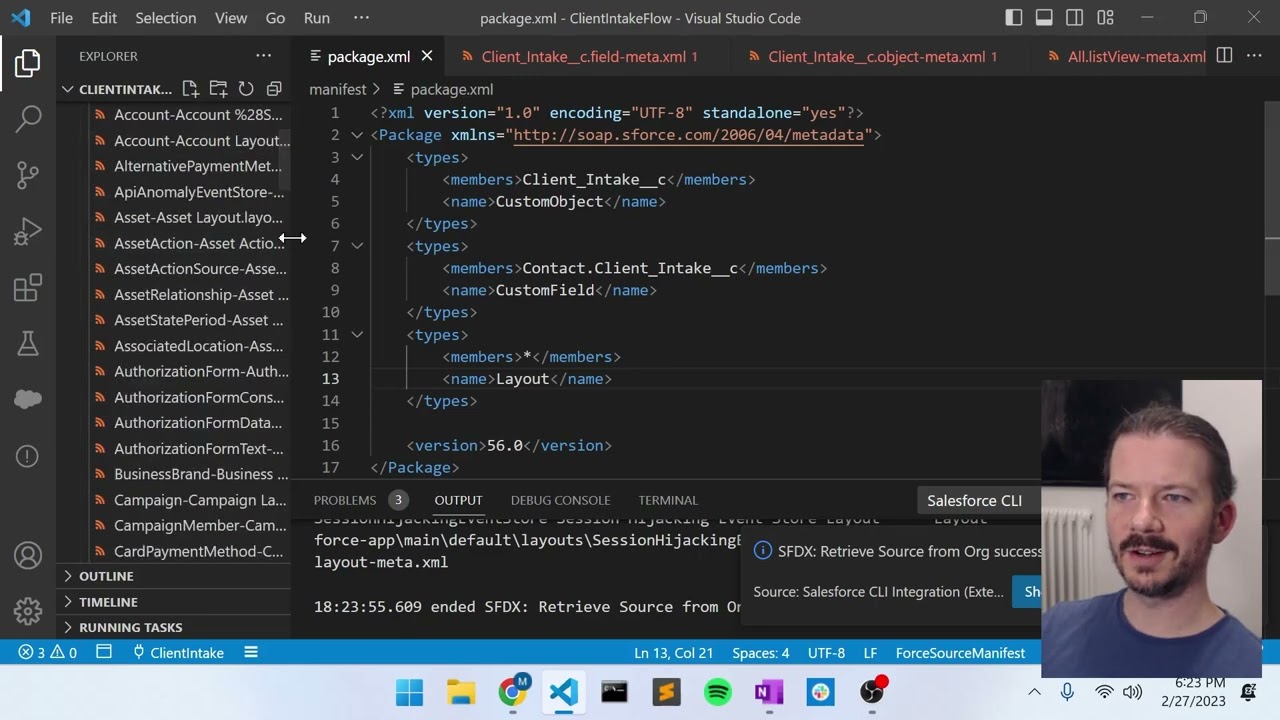
Task: Change language mode ForceSourceManifest
Action: pyautogui.click(x=960, y=653)
